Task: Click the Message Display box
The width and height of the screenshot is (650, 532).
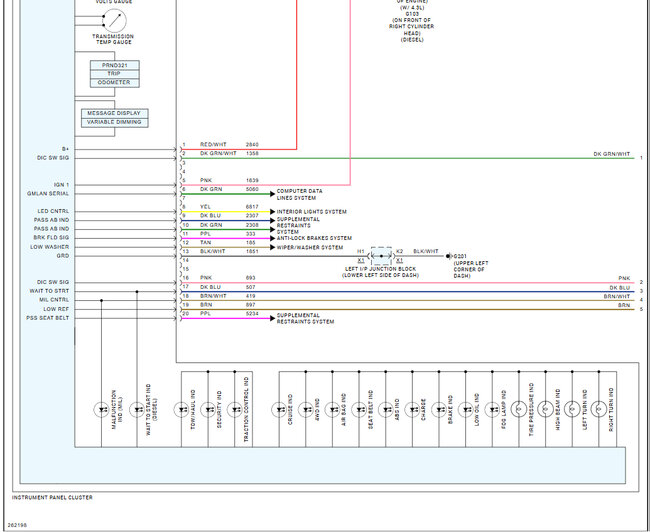Action: point(113,113)
